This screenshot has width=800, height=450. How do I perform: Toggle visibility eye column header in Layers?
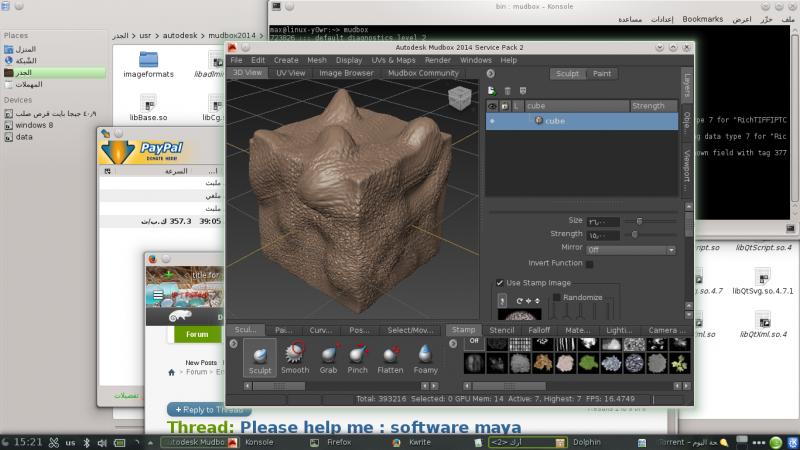pyautogui.click(x=492, y=106)
